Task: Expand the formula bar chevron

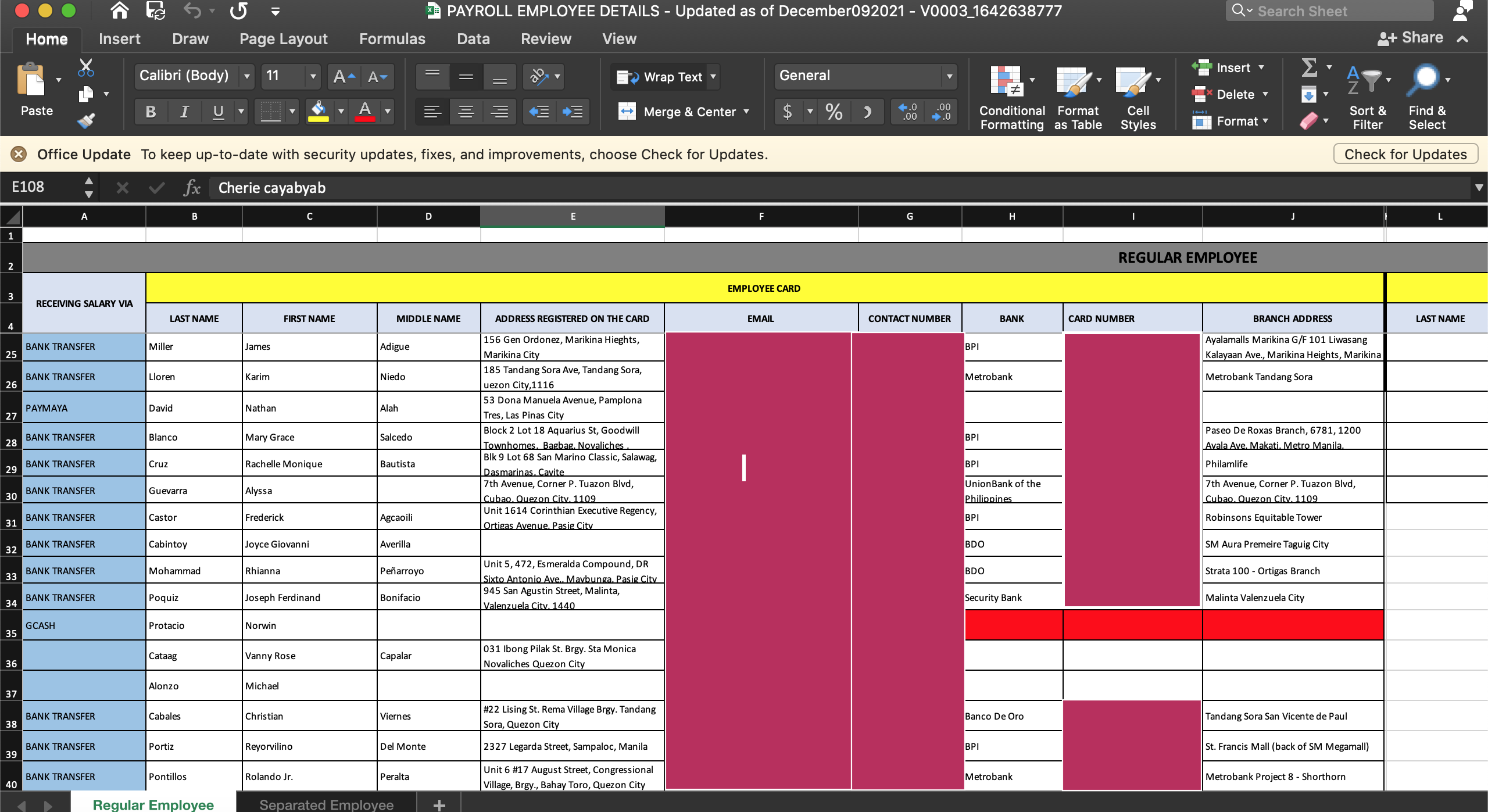Action: [1478, 188]
